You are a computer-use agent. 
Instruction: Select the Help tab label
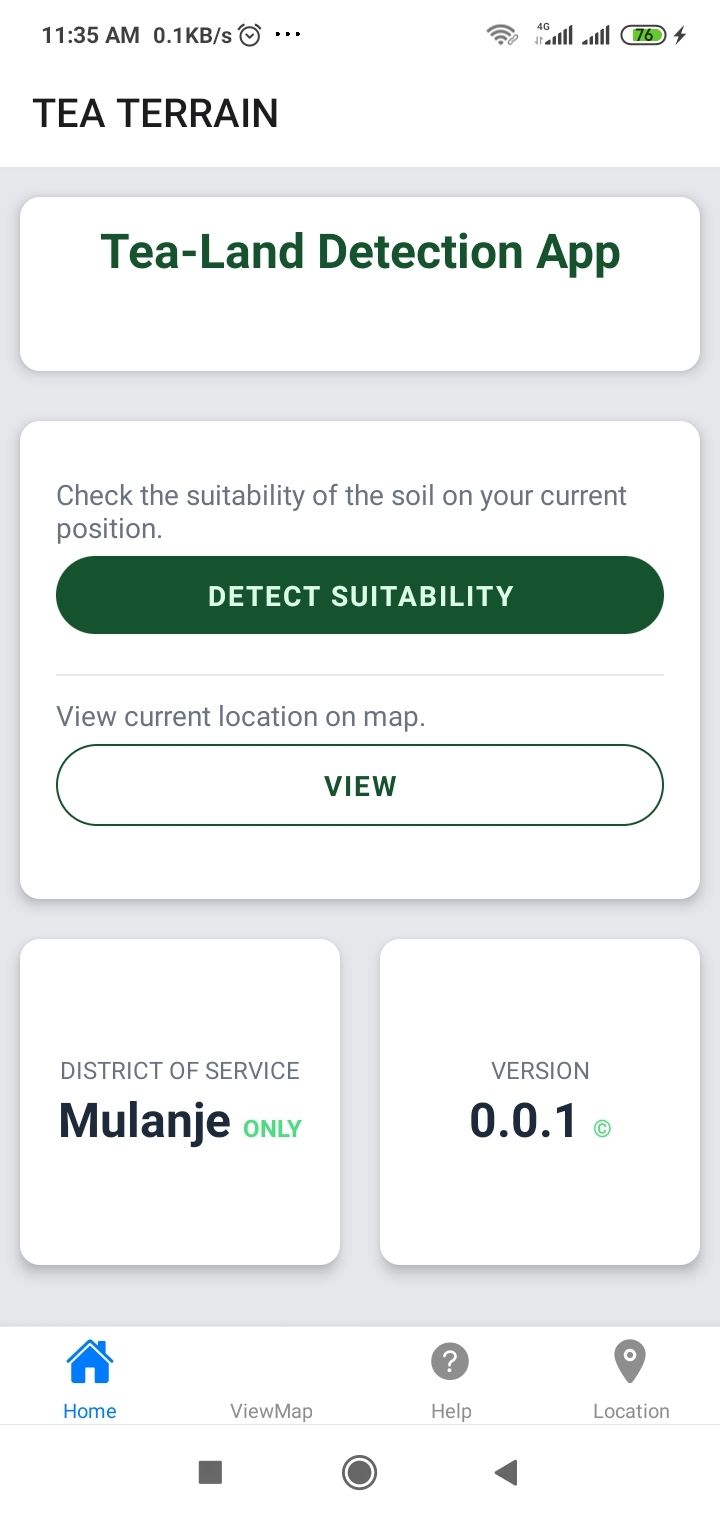[x=451, y=1411]
